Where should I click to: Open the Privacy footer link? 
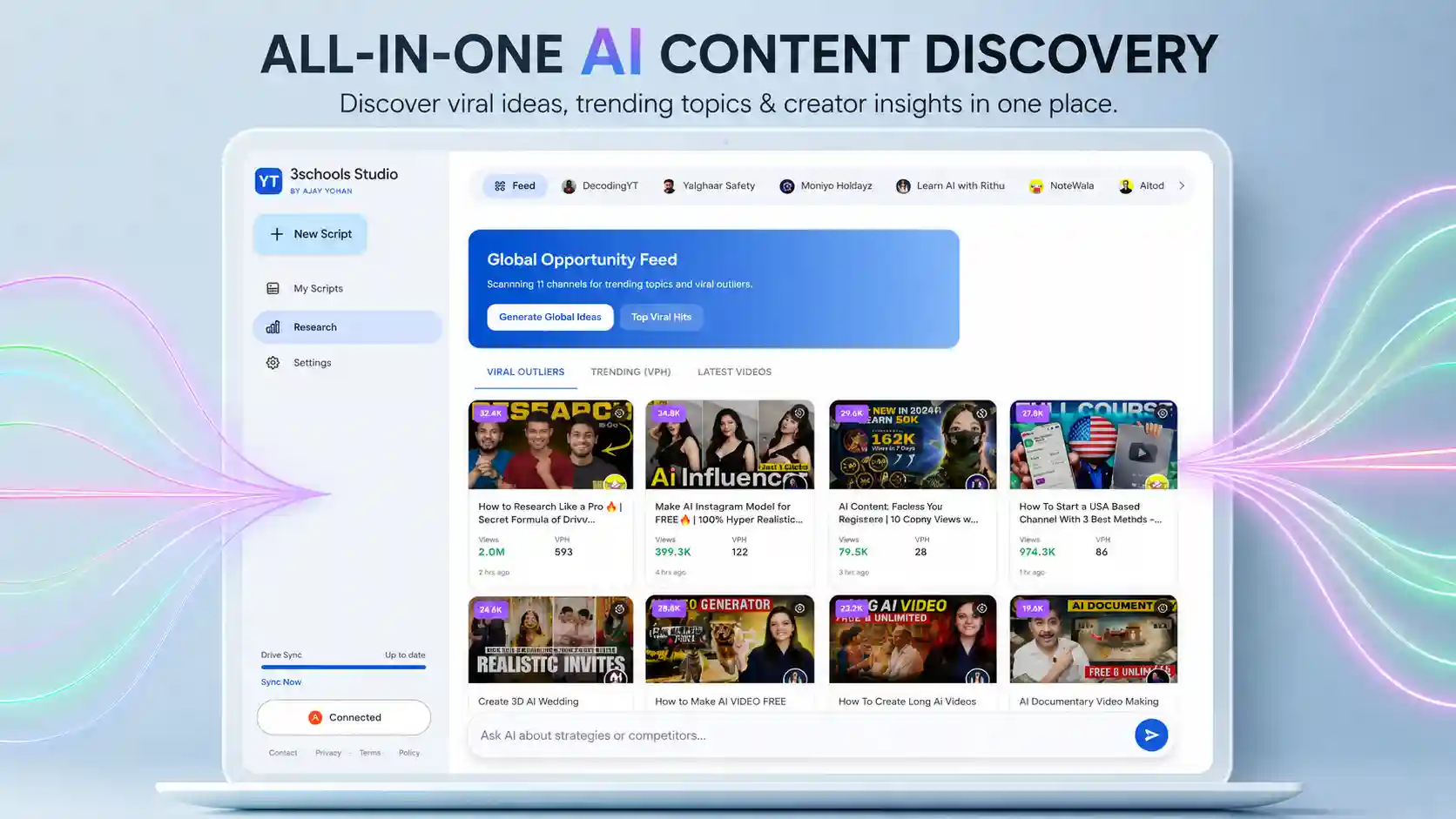tap(328, 753)
